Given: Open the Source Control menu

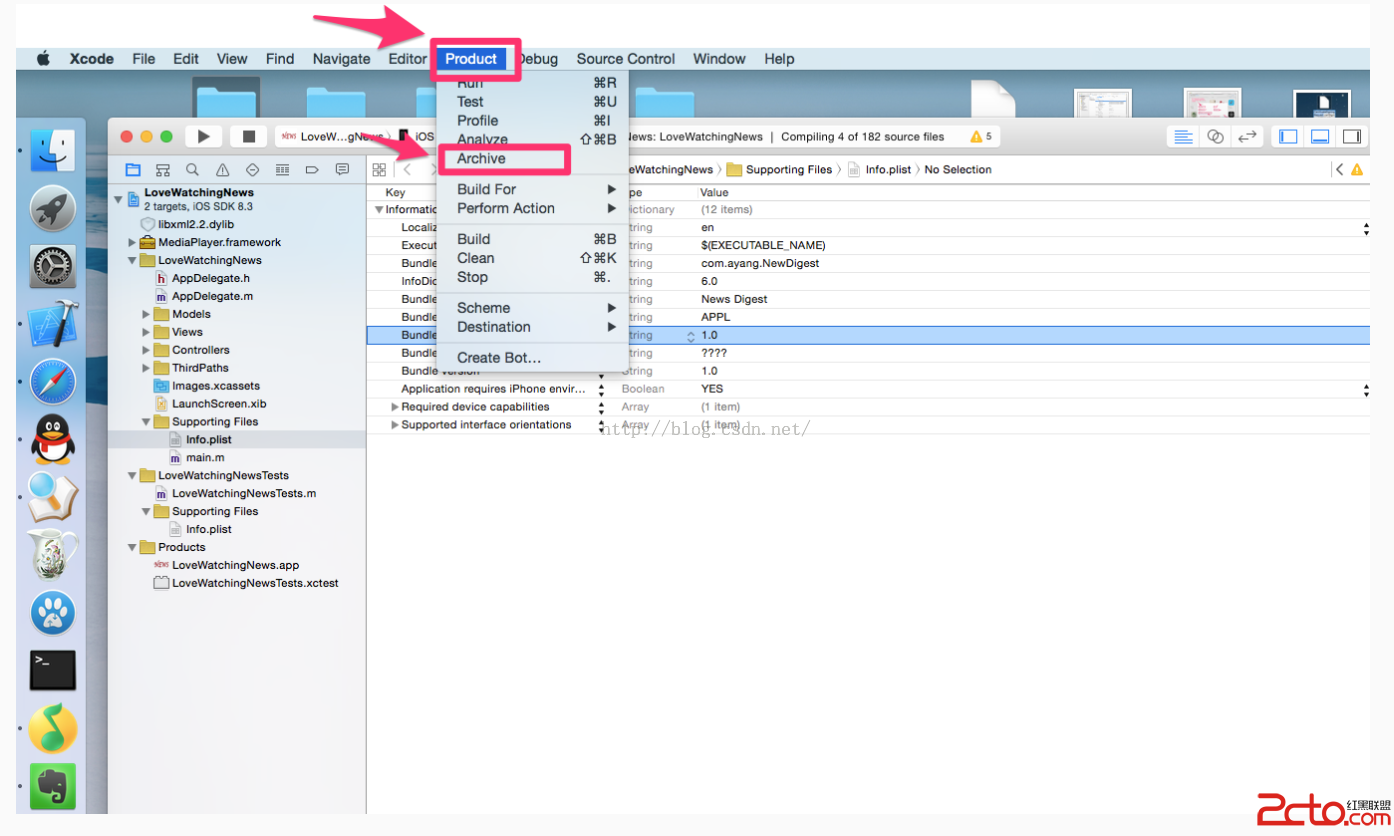Looking at the screenshot, I should 626,59.
